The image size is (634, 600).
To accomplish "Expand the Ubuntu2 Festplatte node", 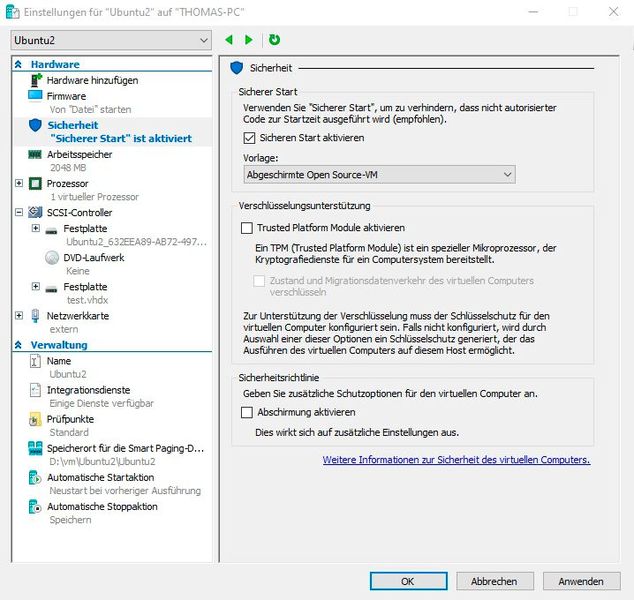I will click(36, 228).
